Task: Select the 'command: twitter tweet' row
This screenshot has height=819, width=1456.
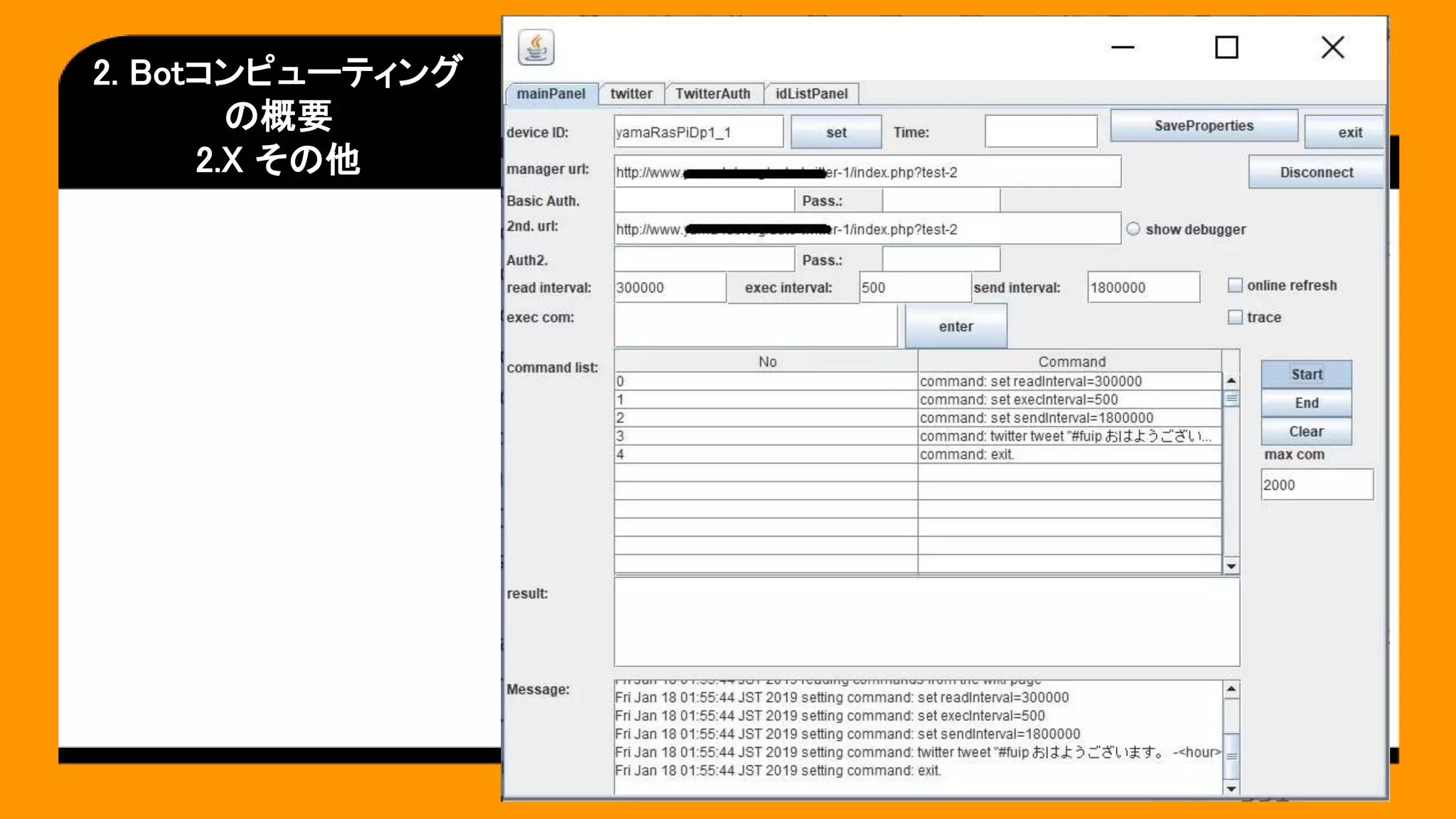Action: click(x=918, y=437)
